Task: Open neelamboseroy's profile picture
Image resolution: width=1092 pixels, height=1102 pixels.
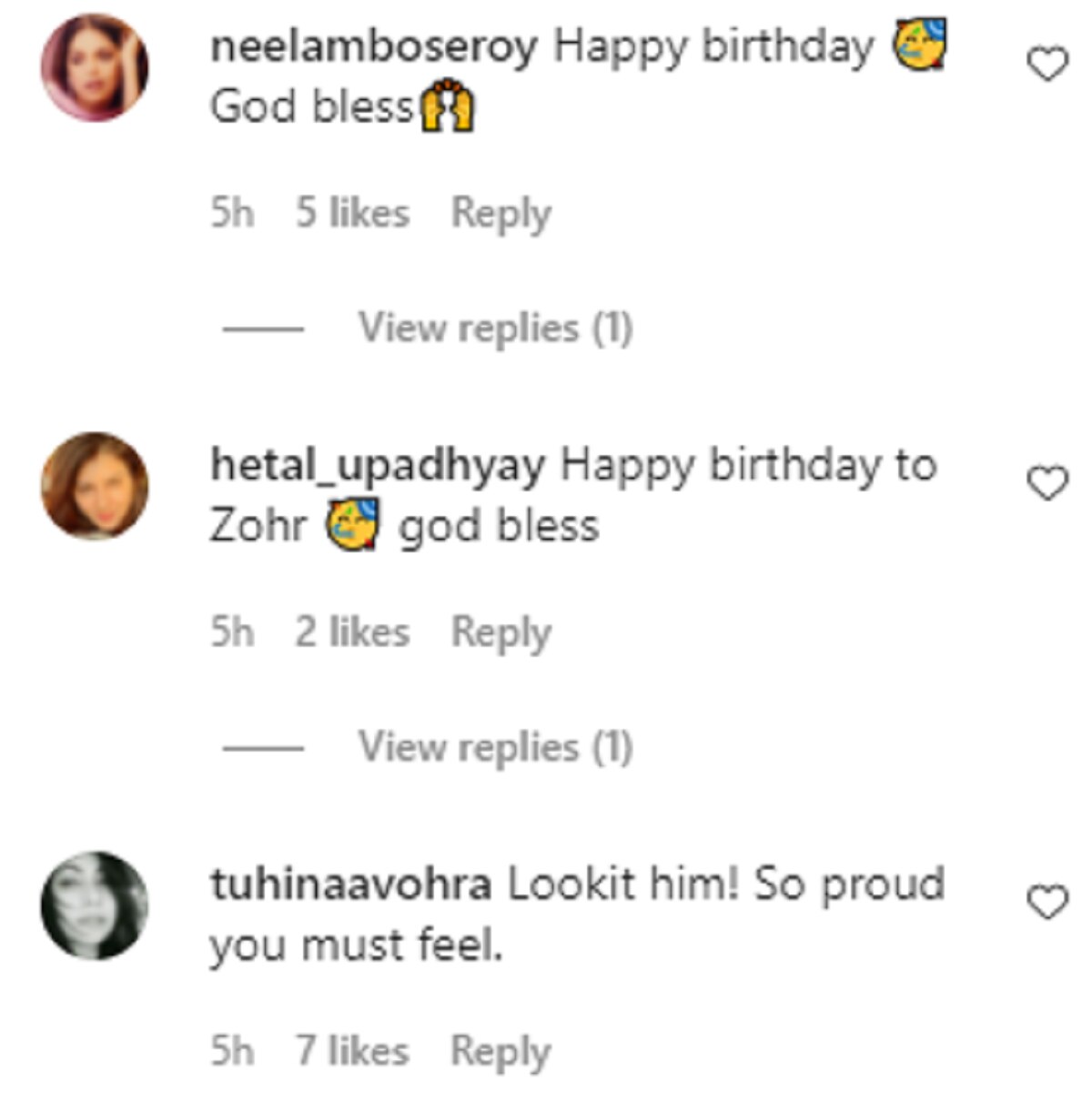Action: pyautogui.click(x=95, y=68)
